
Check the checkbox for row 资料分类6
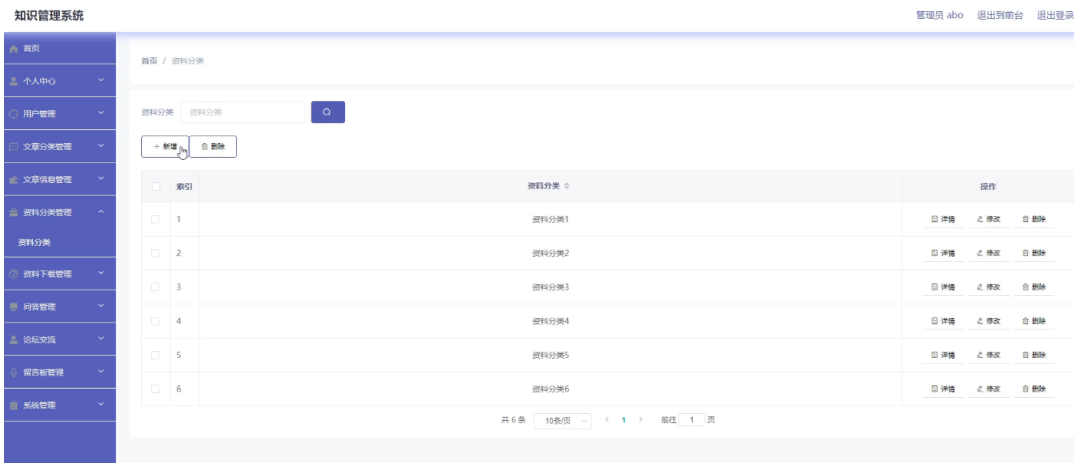pos(156,389)
